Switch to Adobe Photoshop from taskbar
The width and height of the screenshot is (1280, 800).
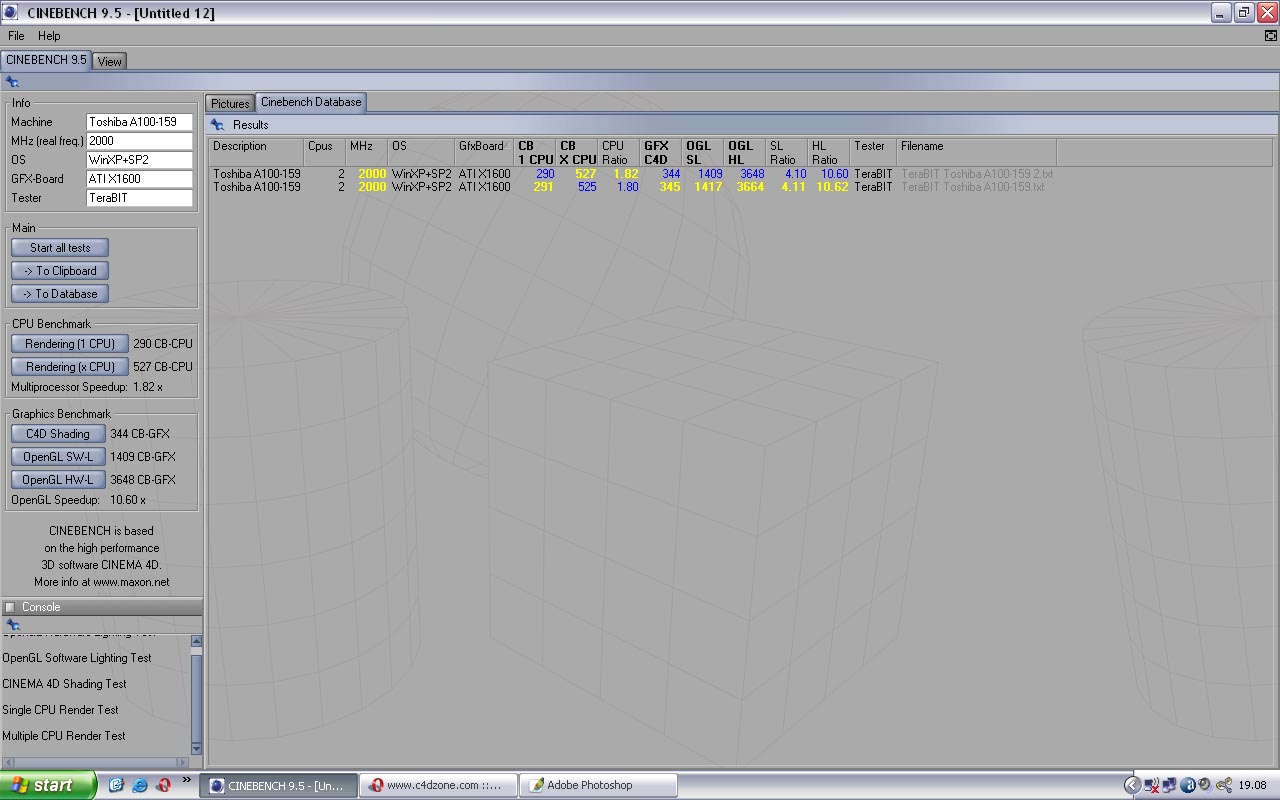pos(598,785)
